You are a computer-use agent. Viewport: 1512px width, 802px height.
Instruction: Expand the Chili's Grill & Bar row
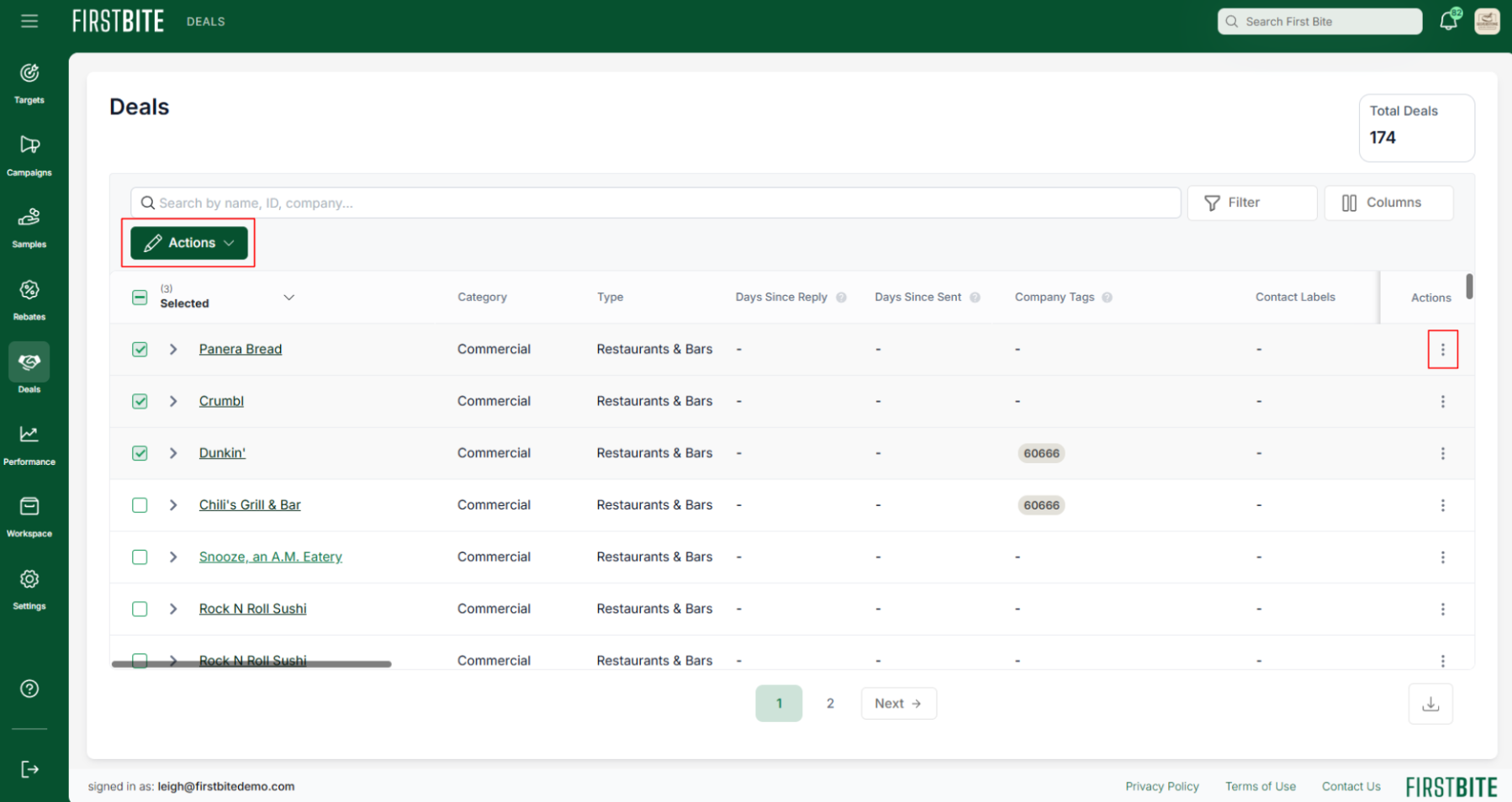coord(173,505)
